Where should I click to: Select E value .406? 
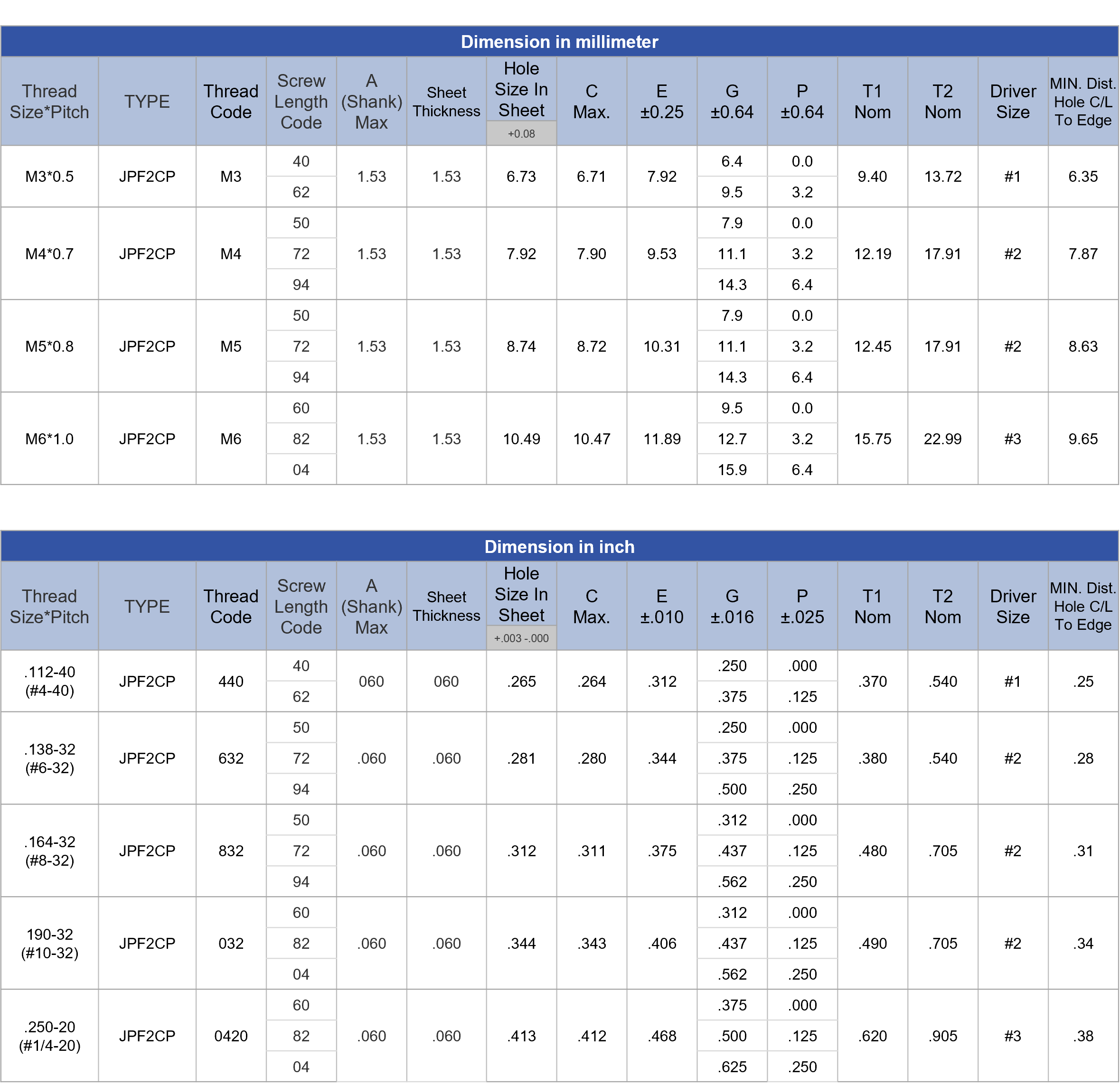tap(662, 943)
